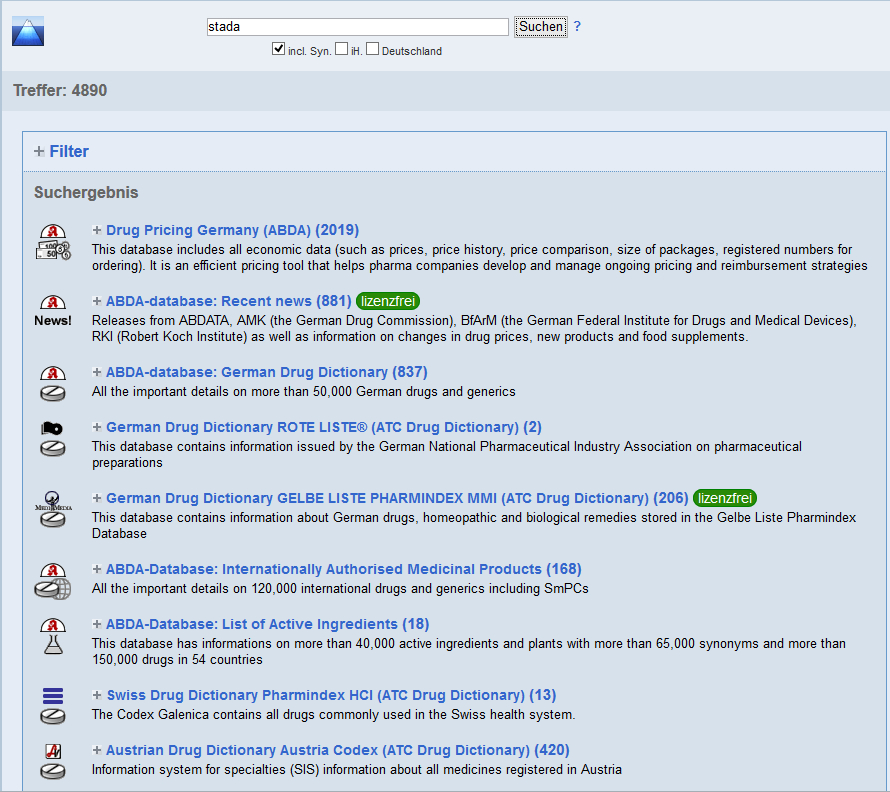Open Internationally Authorised Medicinal Products (168) link
The image size is (890, 792).
coord(344,569)
